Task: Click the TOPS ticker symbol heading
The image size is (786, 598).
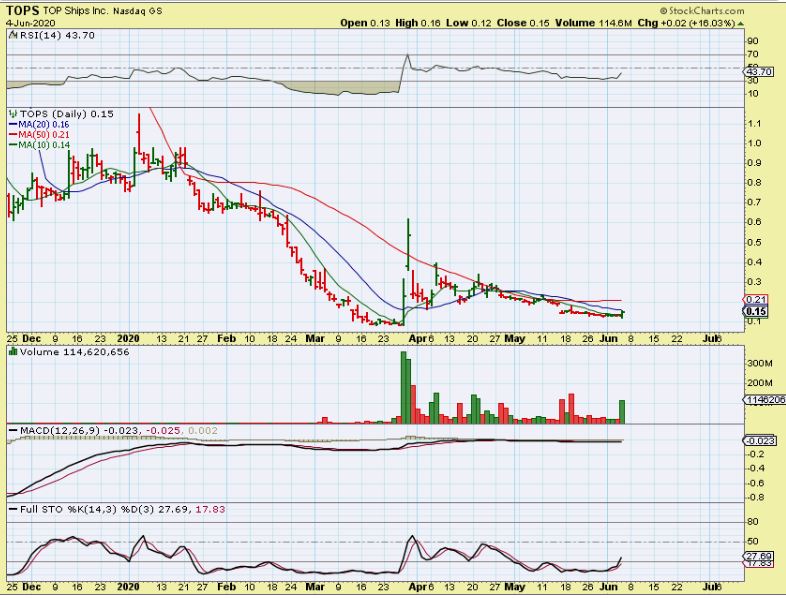Action: tap(22, 11)
